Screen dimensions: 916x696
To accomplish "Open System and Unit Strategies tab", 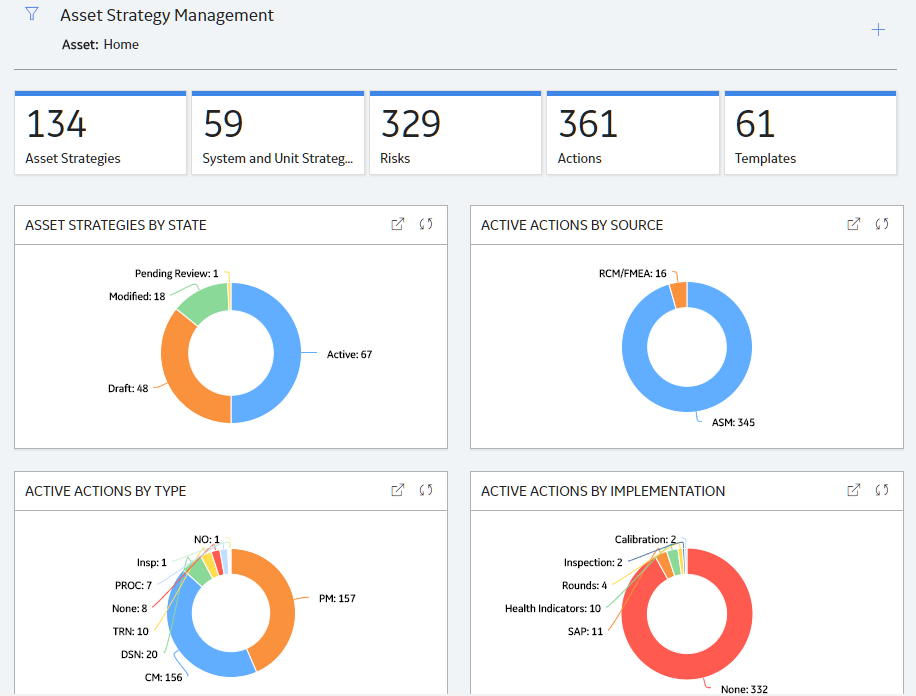I will (x=277, y=133).
